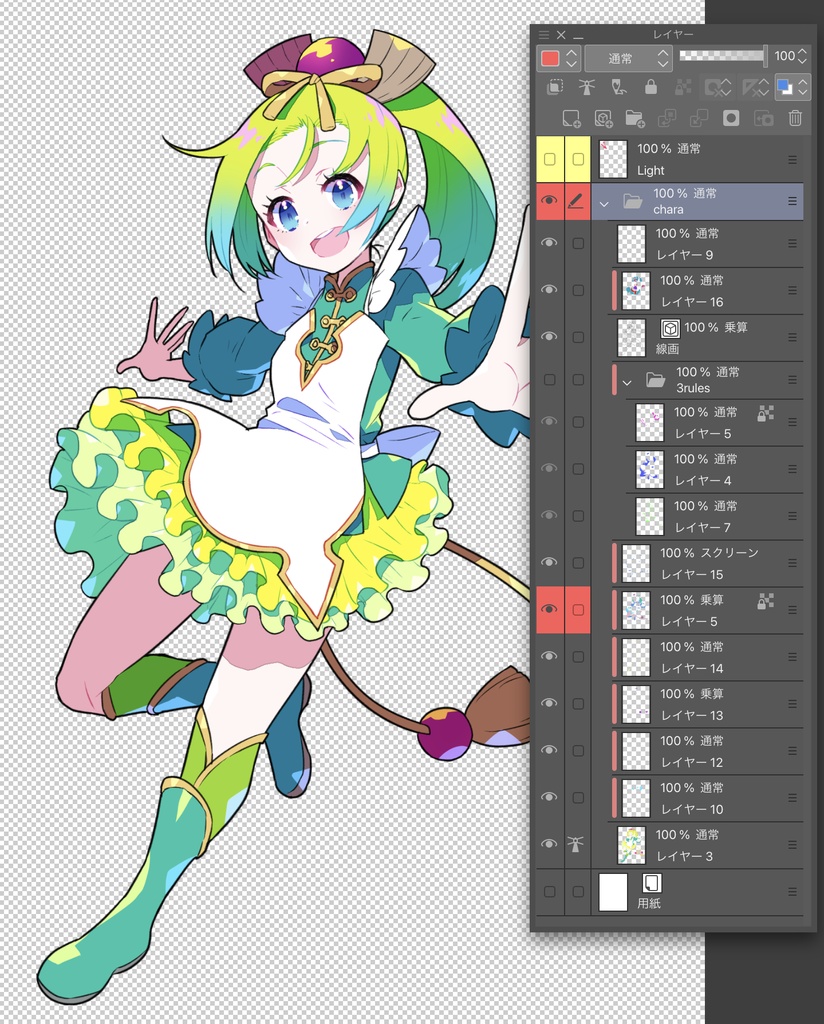
Task: Expand the 3rules folder contents
Action: click(x=627, y=380)
